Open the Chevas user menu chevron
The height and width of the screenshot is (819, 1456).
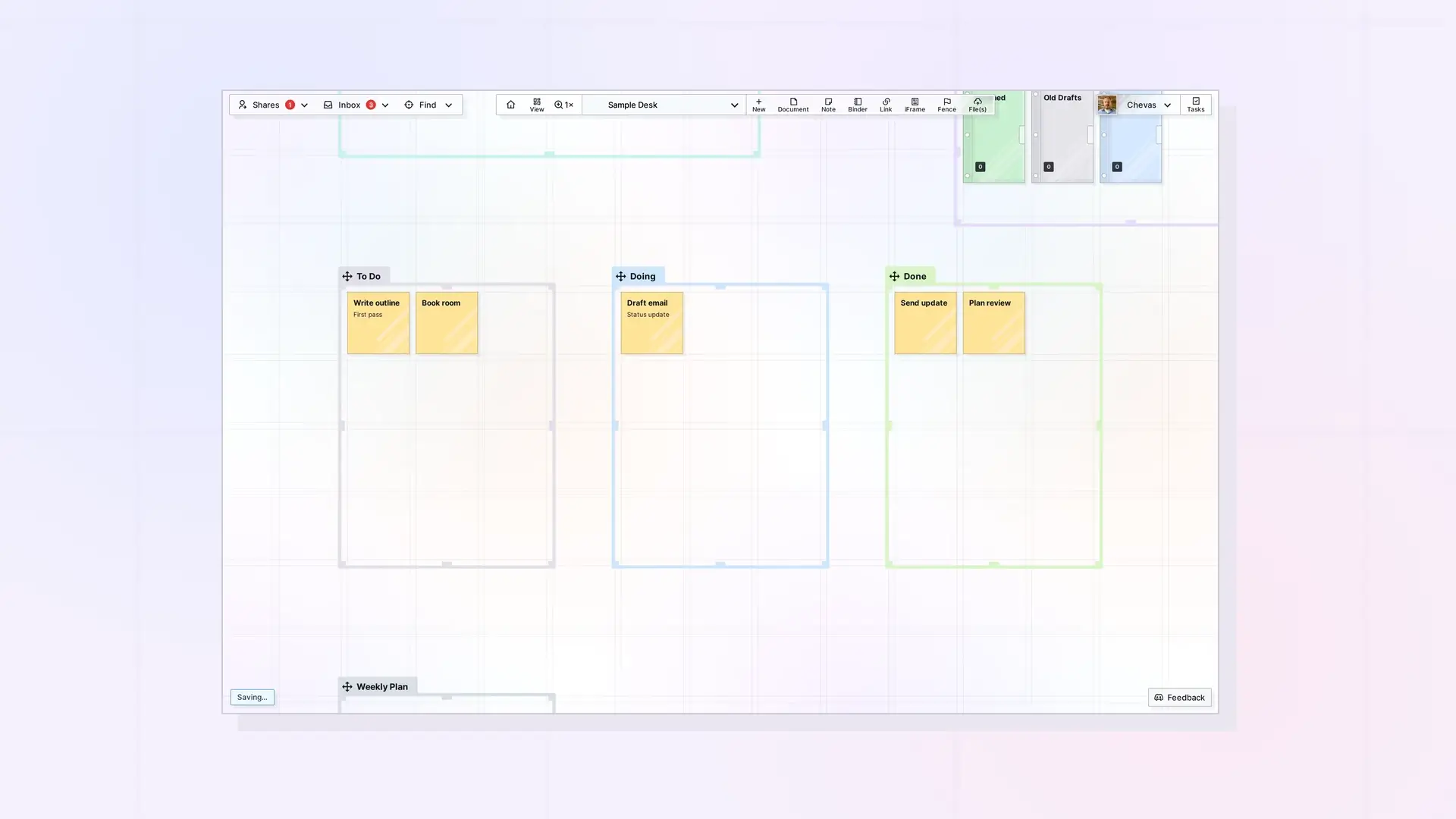[1168, 105]
